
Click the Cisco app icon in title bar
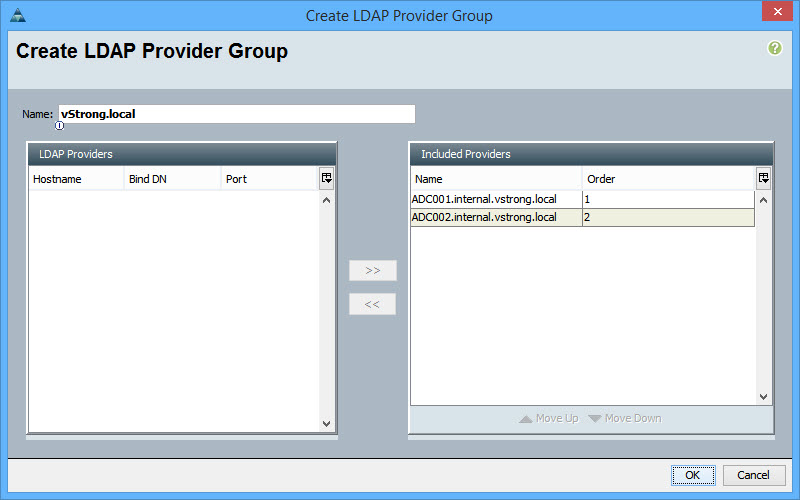point(16,16)
